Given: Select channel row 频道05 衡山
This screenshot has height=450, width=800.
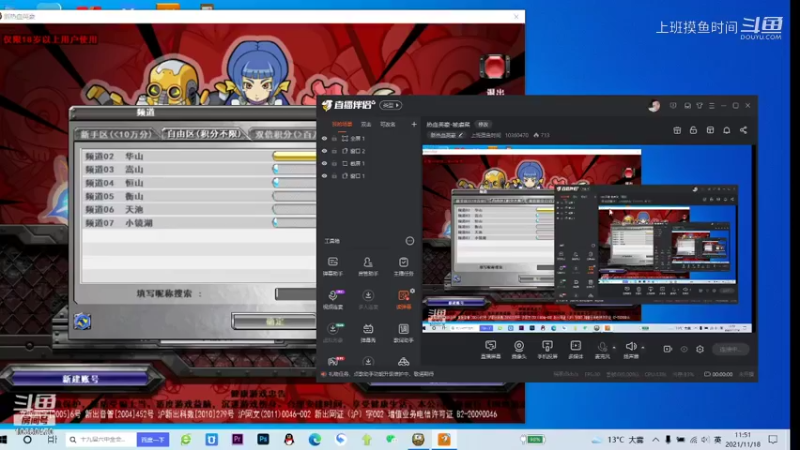Looking at the screenshot, I should pos(198,196).
